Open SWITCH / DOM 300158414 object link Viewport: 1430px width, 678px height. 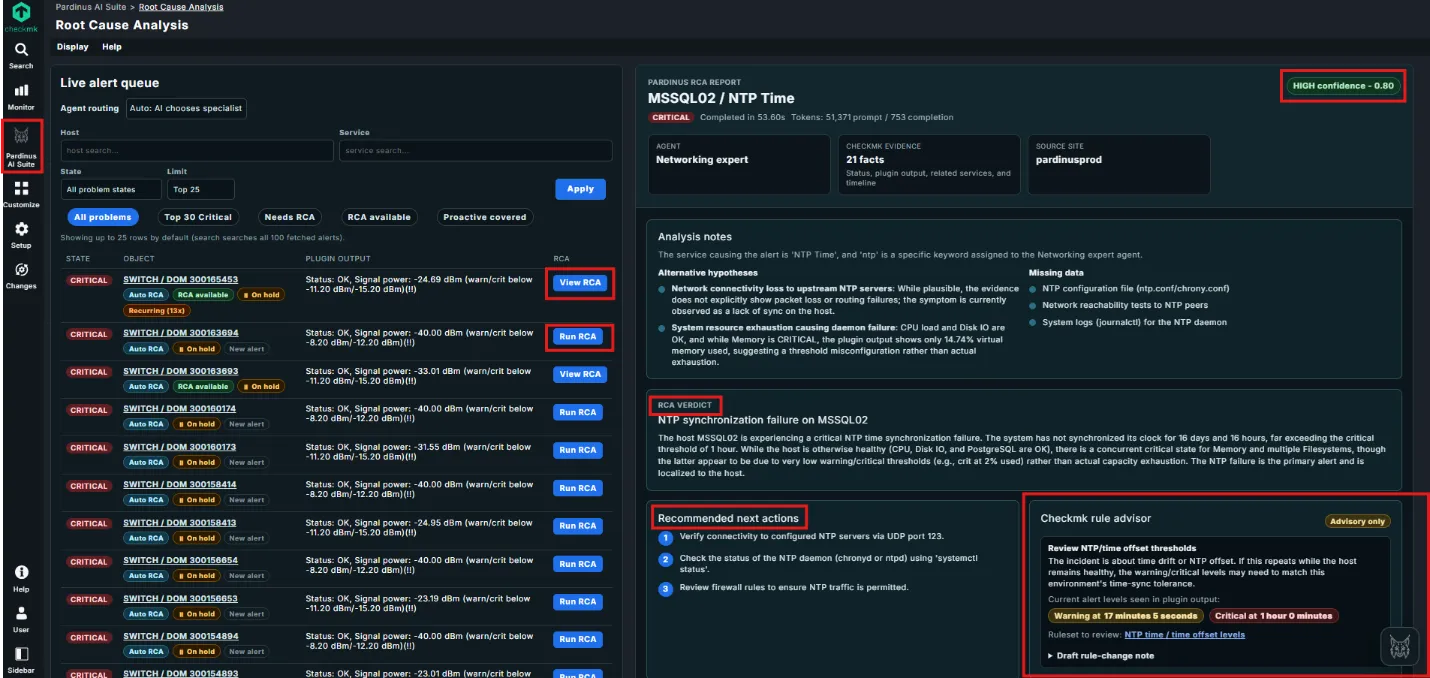coord(180,485)
